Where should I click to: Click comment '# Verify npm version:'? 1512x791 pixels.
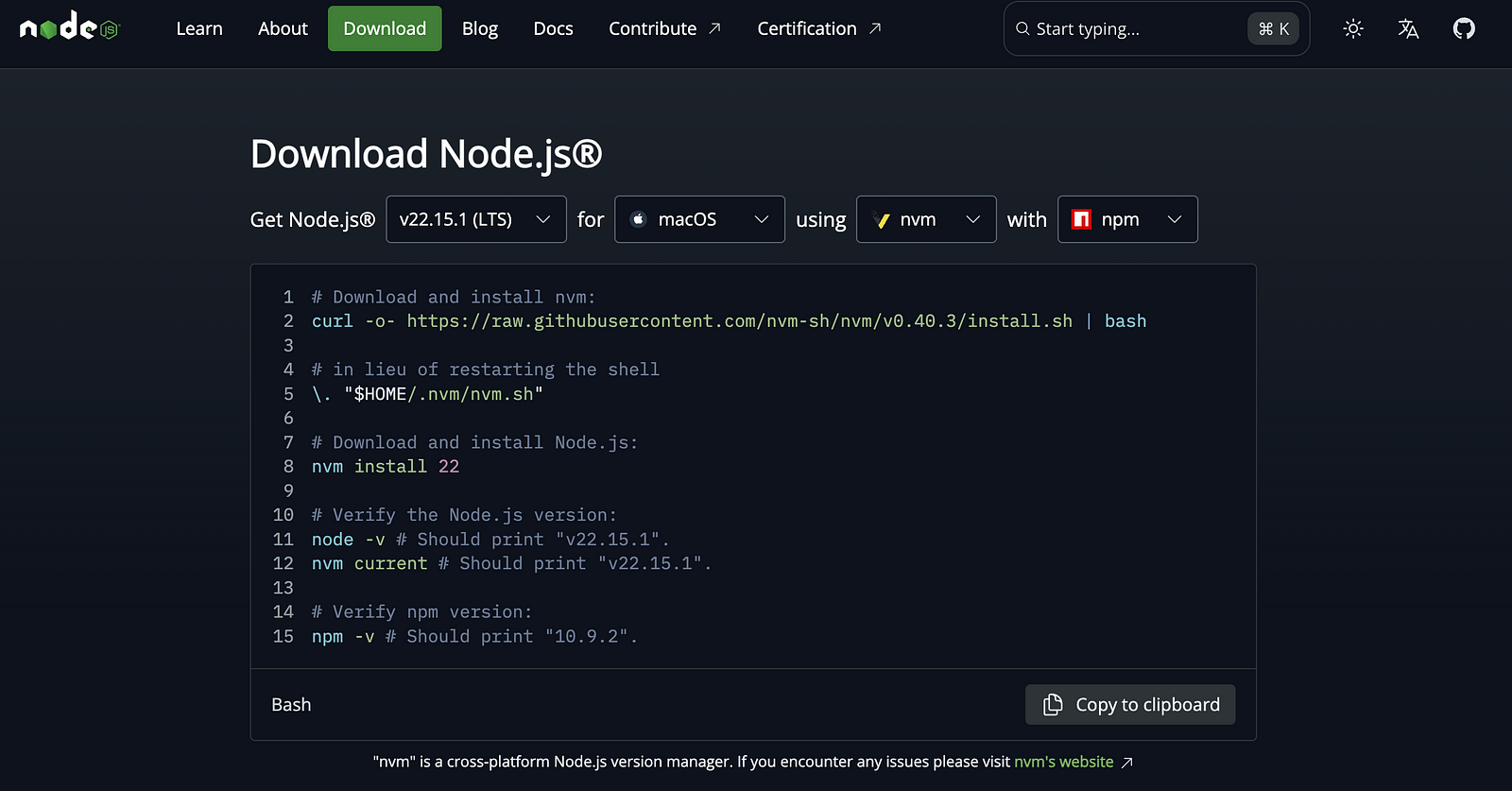pos(422,612)
